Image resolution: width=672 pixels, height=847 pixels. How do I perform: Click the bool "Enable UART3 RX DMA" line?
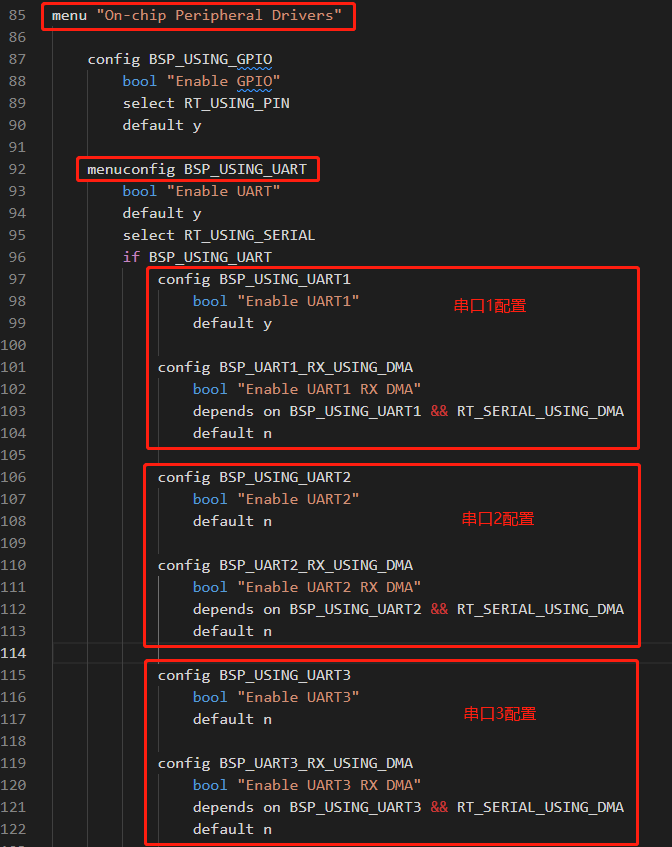[x=307, y=785]
